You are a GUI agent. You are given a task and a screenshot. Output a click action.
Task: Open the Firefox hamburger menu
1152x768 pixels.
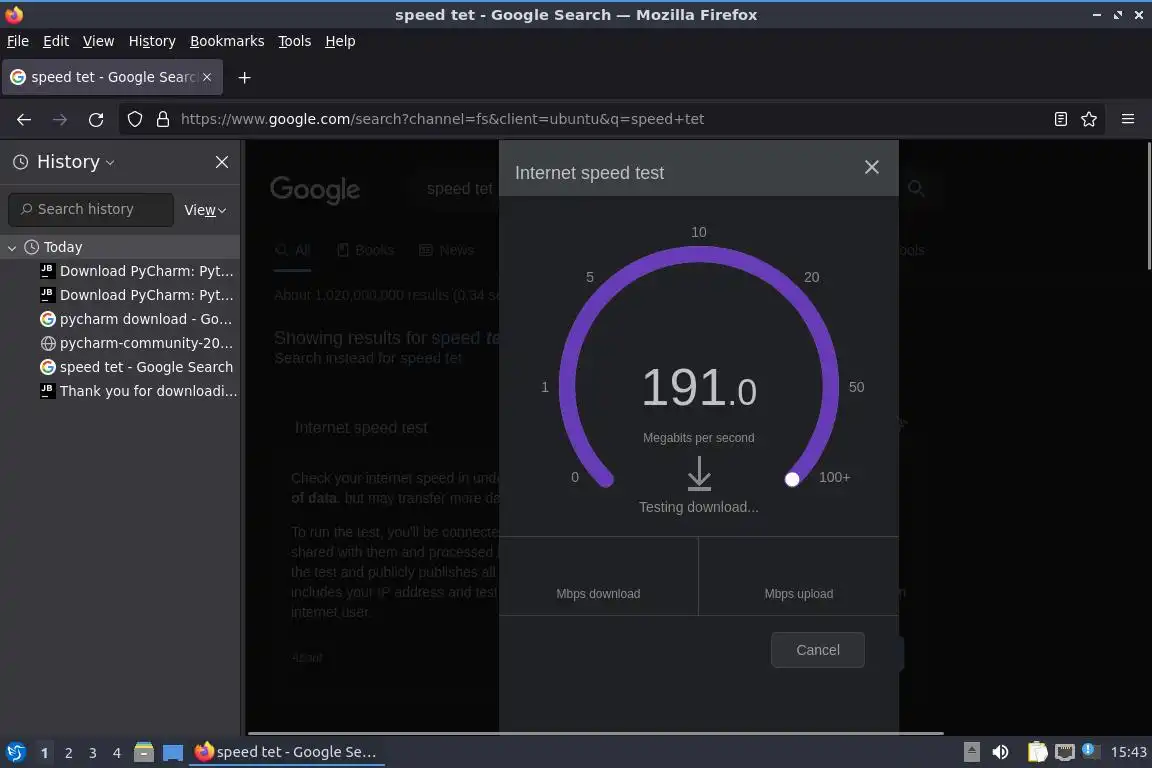click(1128, 119)
